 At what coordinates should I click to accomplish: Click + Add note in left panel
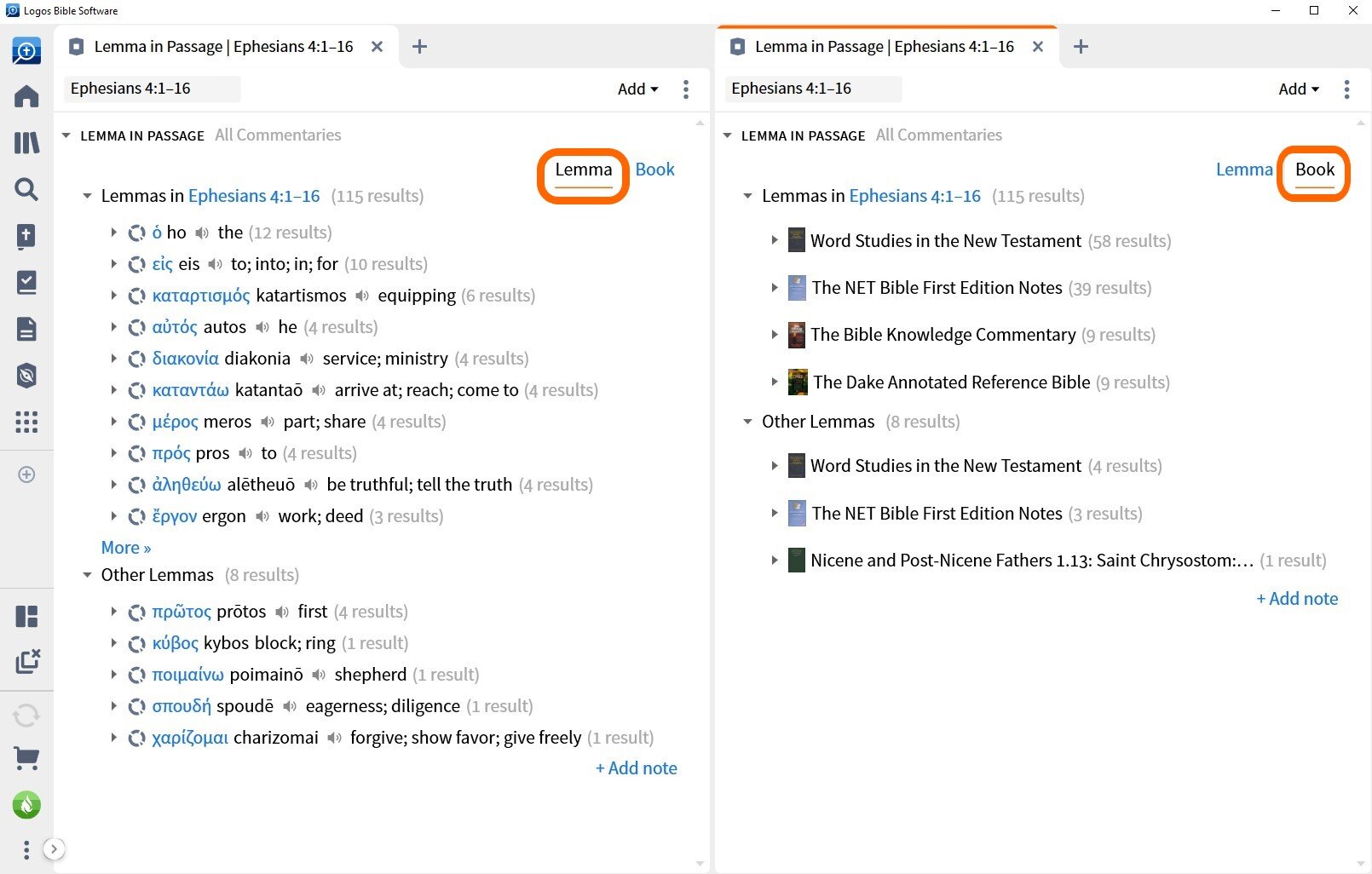(x=637, y=768)
